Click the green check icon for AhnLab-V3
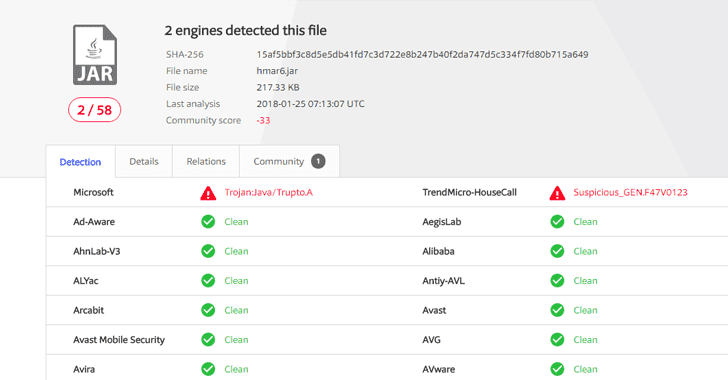 208,251
